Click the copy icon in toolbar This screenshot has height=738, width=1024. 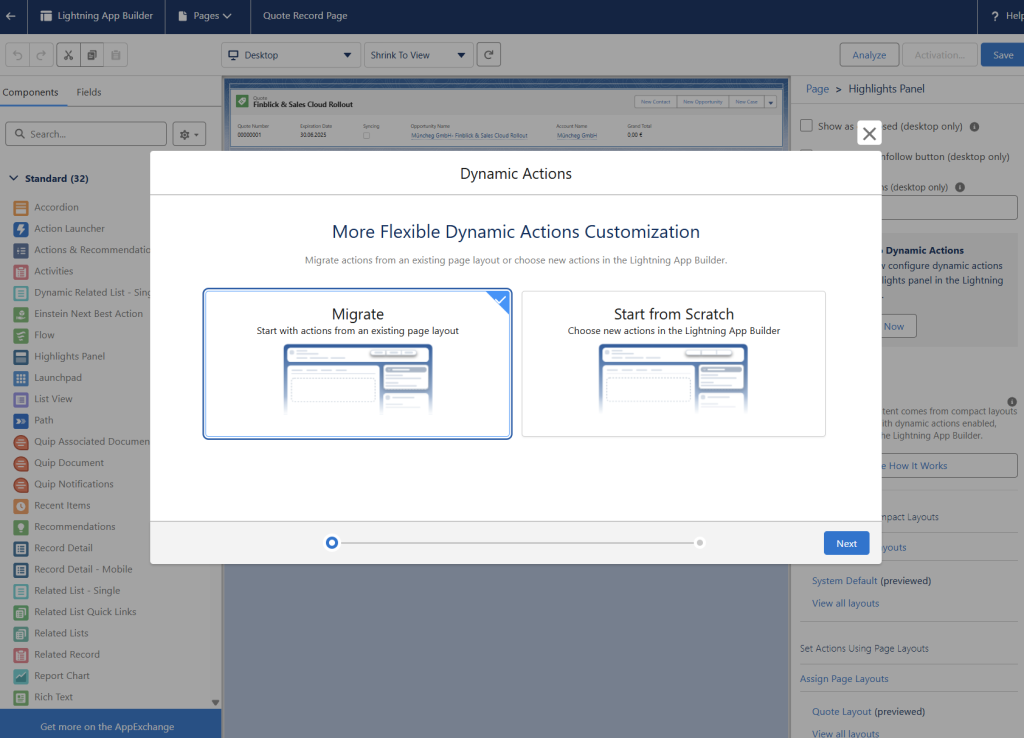click(92, 55)
